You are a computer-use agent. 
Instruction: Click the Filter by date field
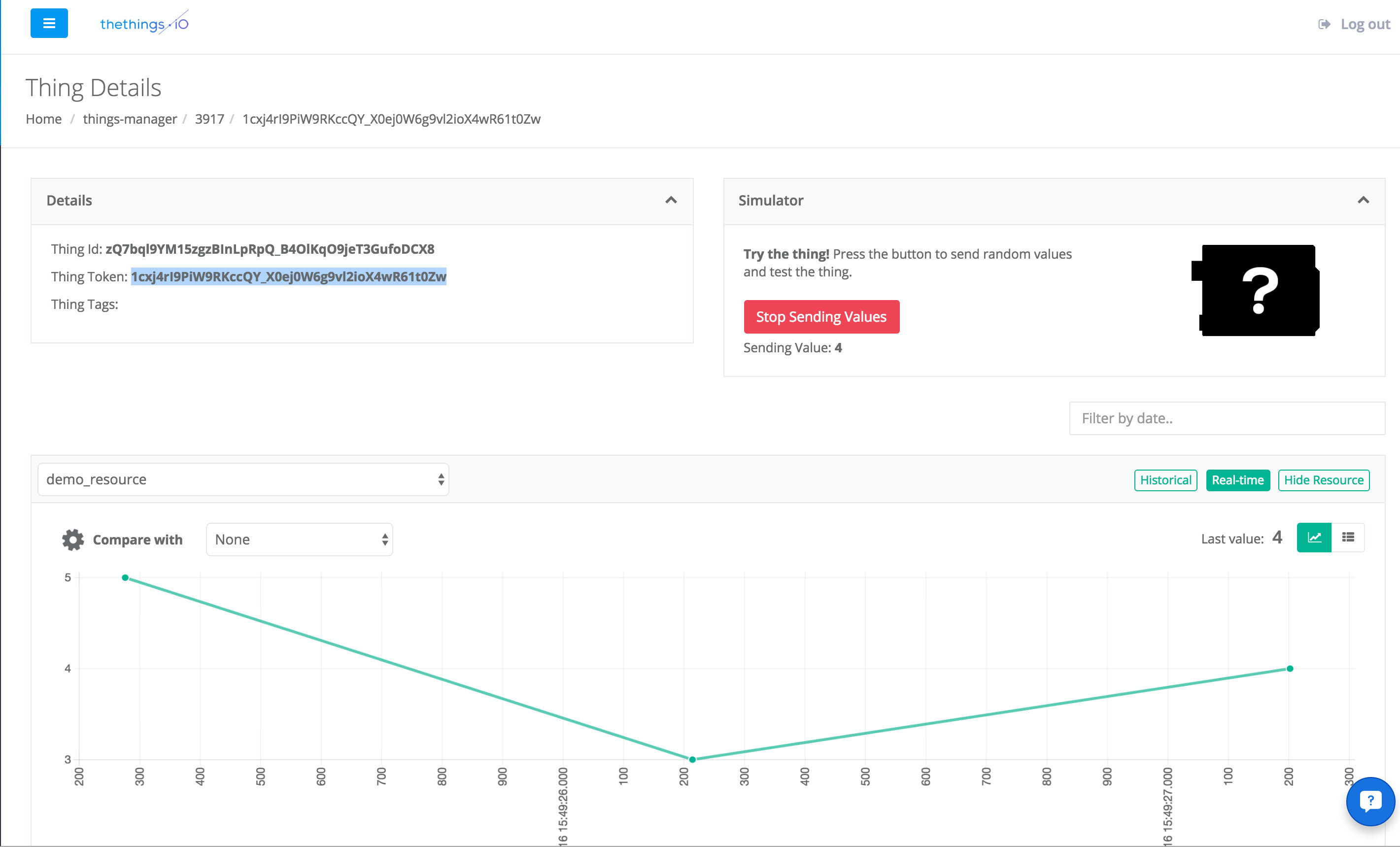point(1226,418)
